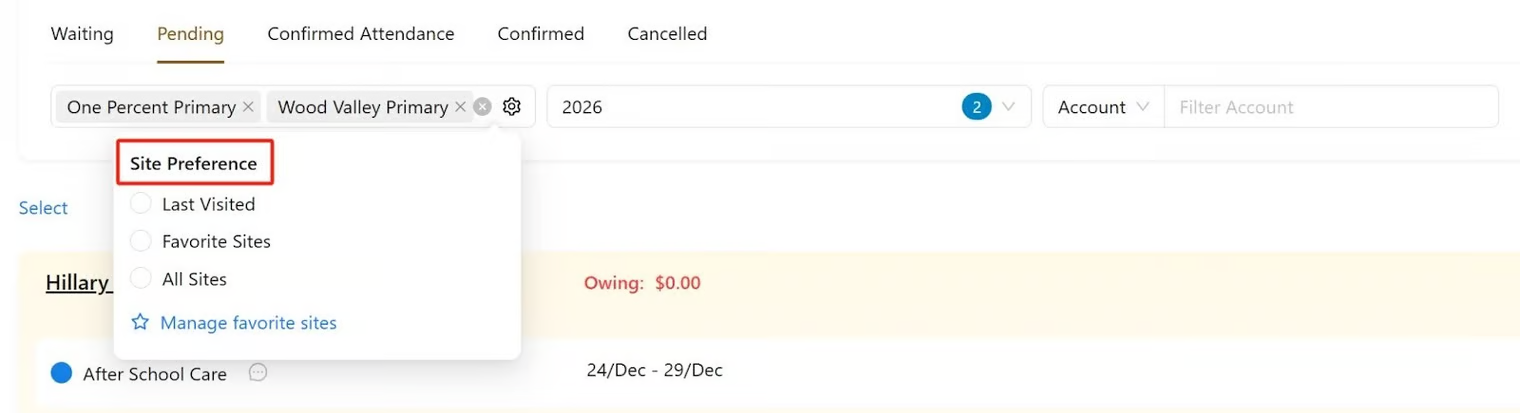
Task: Switch to the Waiting tab
Action: (x=82, y=34)
